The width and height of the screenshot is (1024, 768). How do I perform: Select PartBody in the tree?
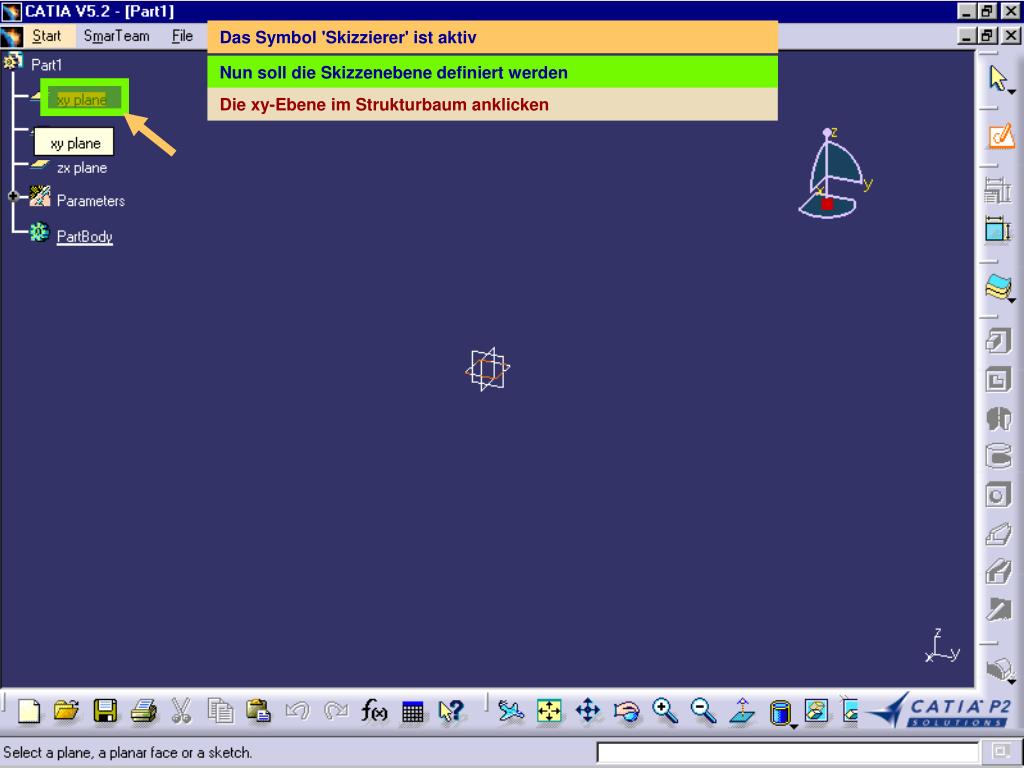pos(85,236)
